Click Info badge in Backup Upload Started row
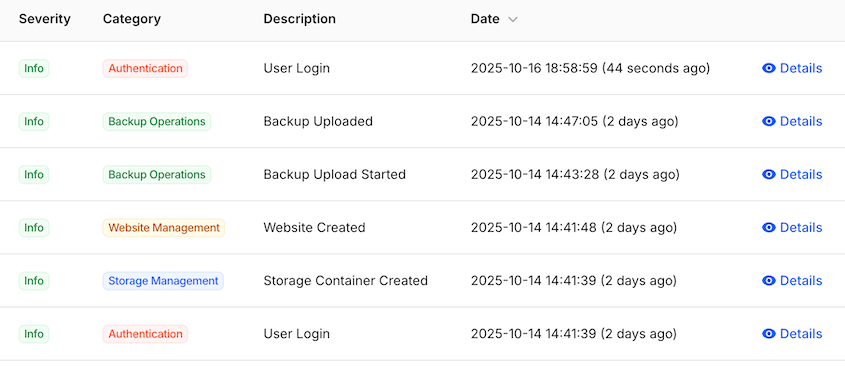Screen dimensions: 845x369 click(x=34, y=175)
